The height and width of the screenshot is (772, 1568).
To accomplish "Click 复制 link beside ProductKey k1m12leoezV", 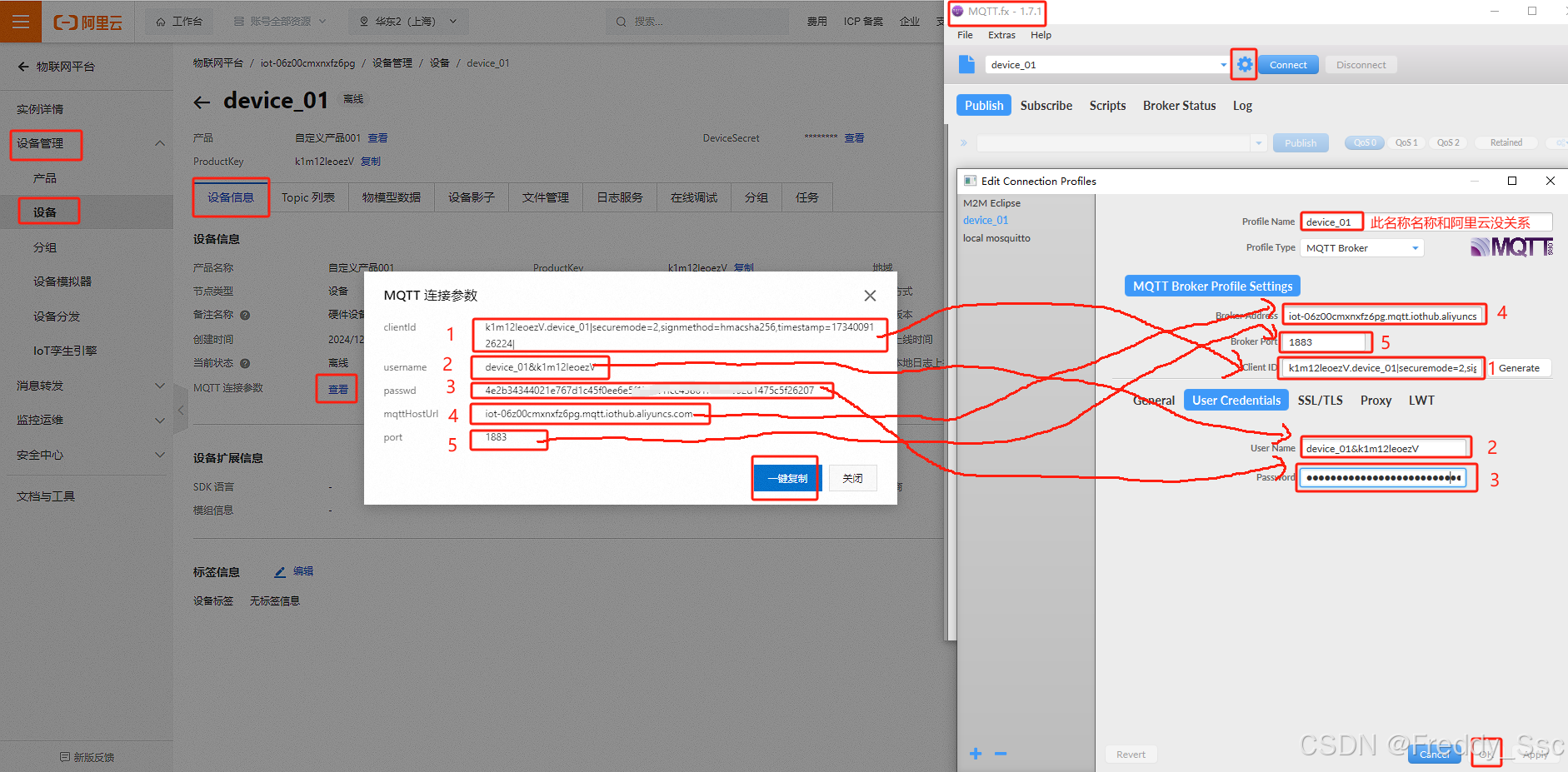I will (371, 162).
